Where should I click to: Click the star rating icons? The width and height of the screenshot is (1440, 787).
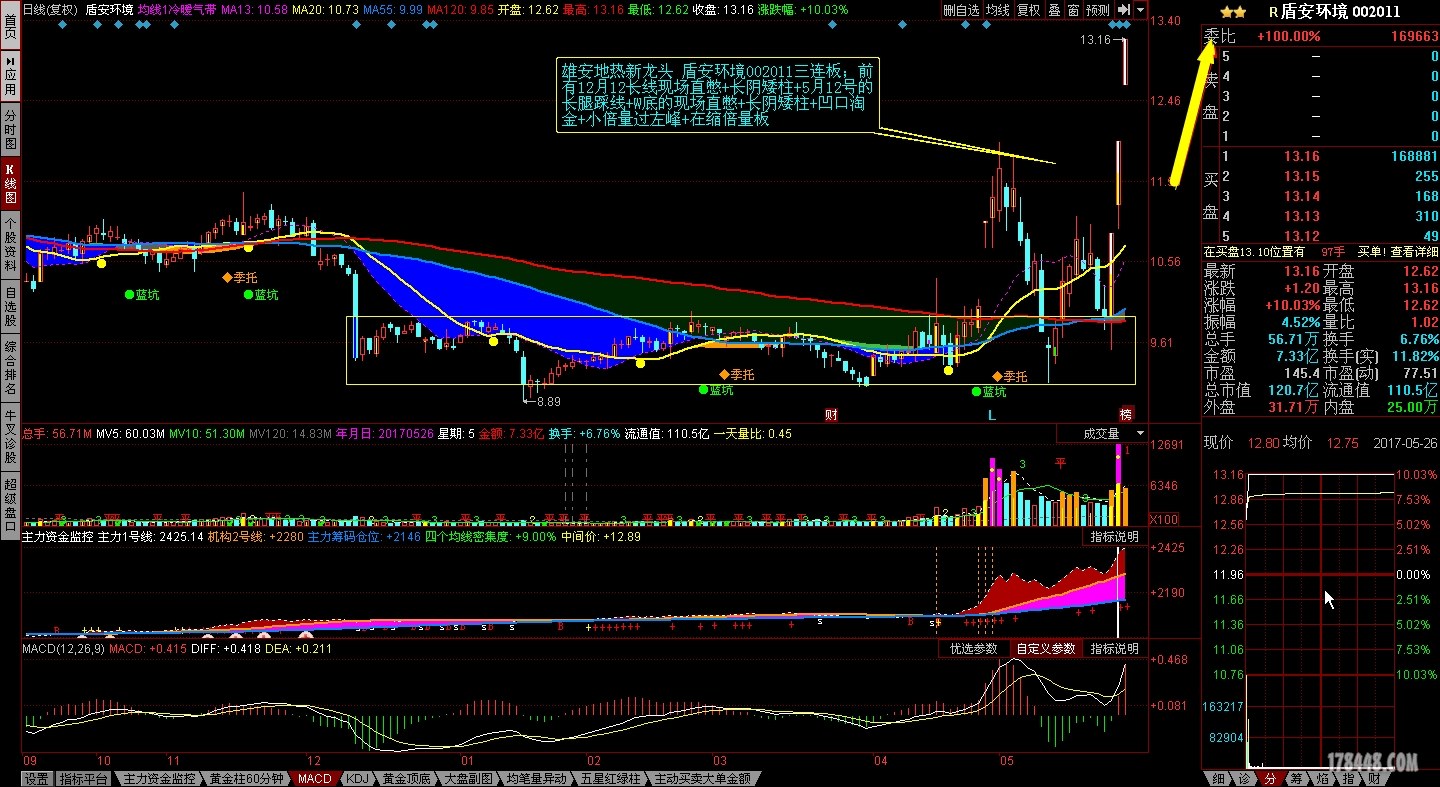click(1233, 12)
